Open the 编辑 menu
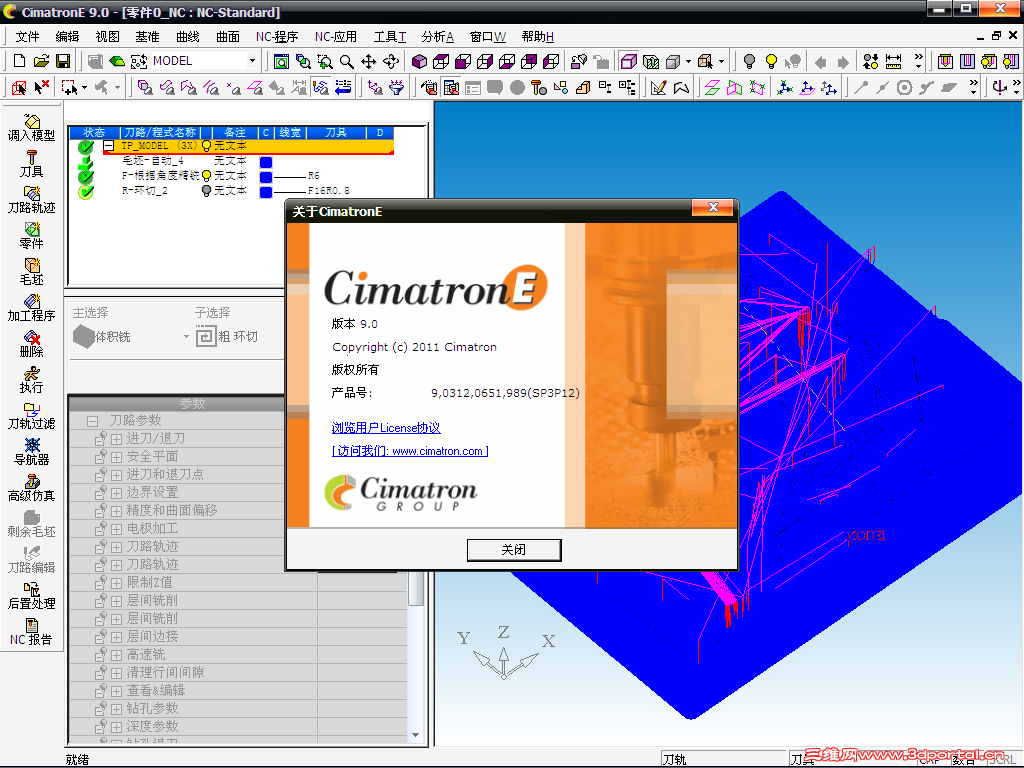Screen dimensions: 1024x768 [67, 37]
